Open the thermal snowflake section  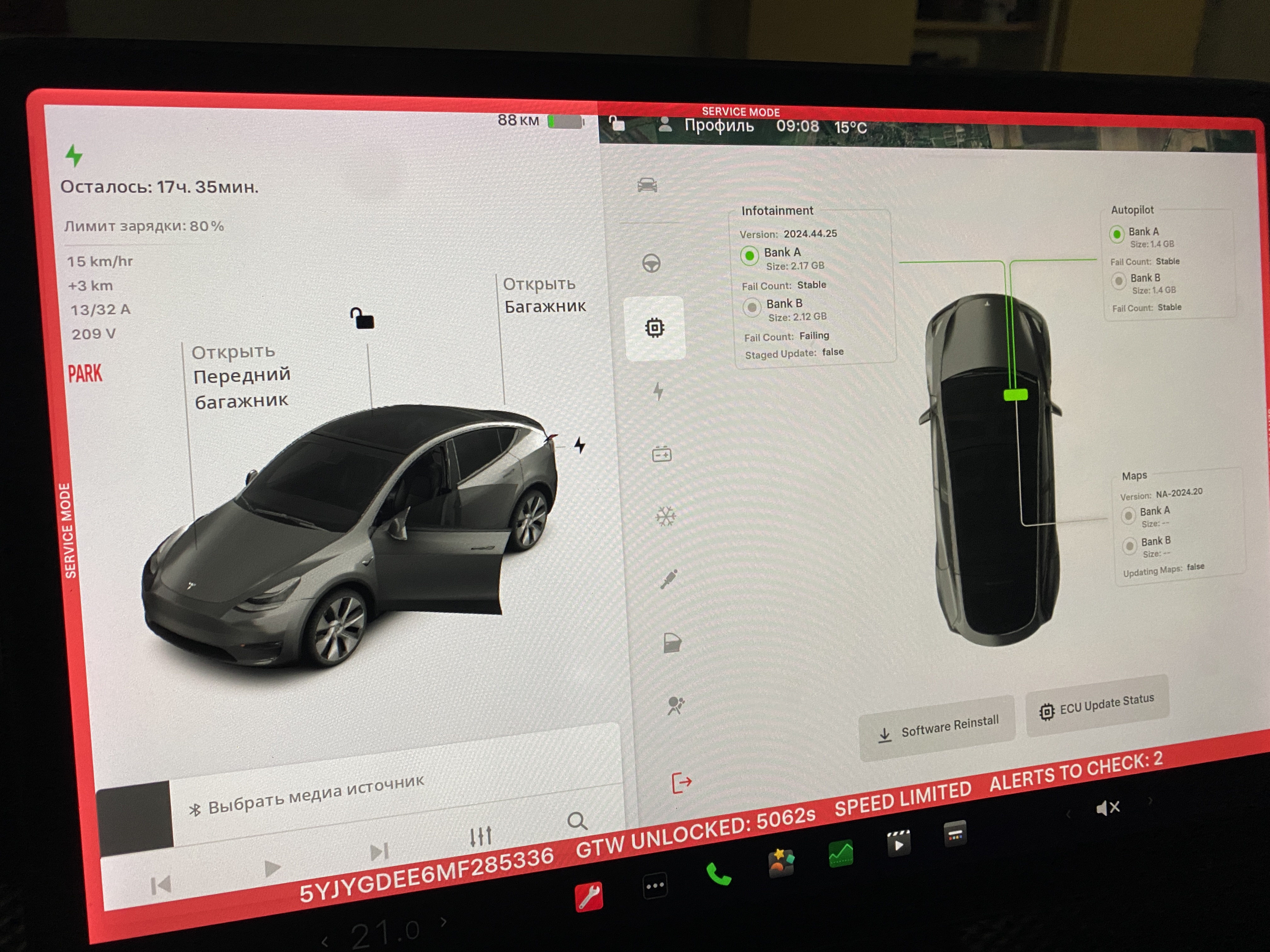click(666, 517)
